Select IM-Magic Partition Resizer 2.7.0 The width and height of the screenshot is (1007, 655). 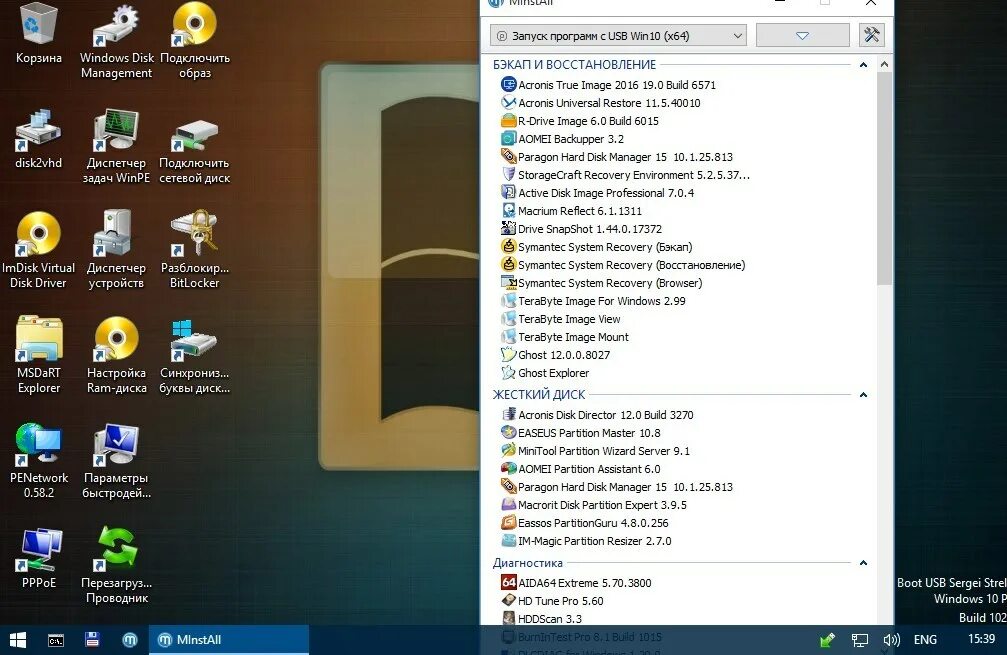point(586,541)
